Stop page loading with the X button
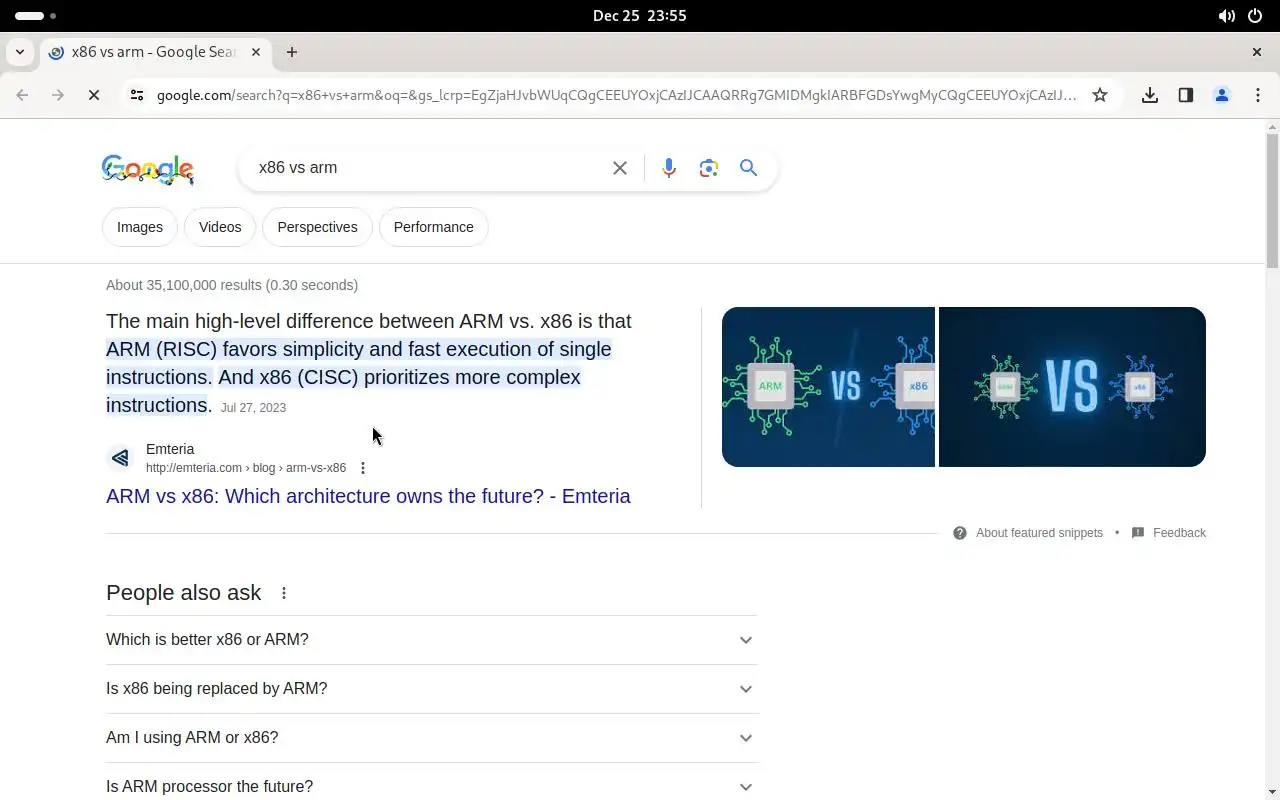This screenshot has height=800, width=1280. pos(93,95)
